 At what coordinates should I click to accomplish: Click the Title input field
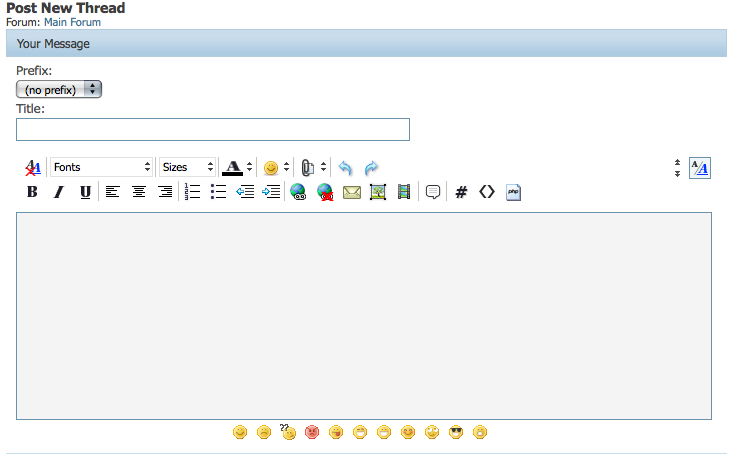pyautogui.click(x=213, y=130)
